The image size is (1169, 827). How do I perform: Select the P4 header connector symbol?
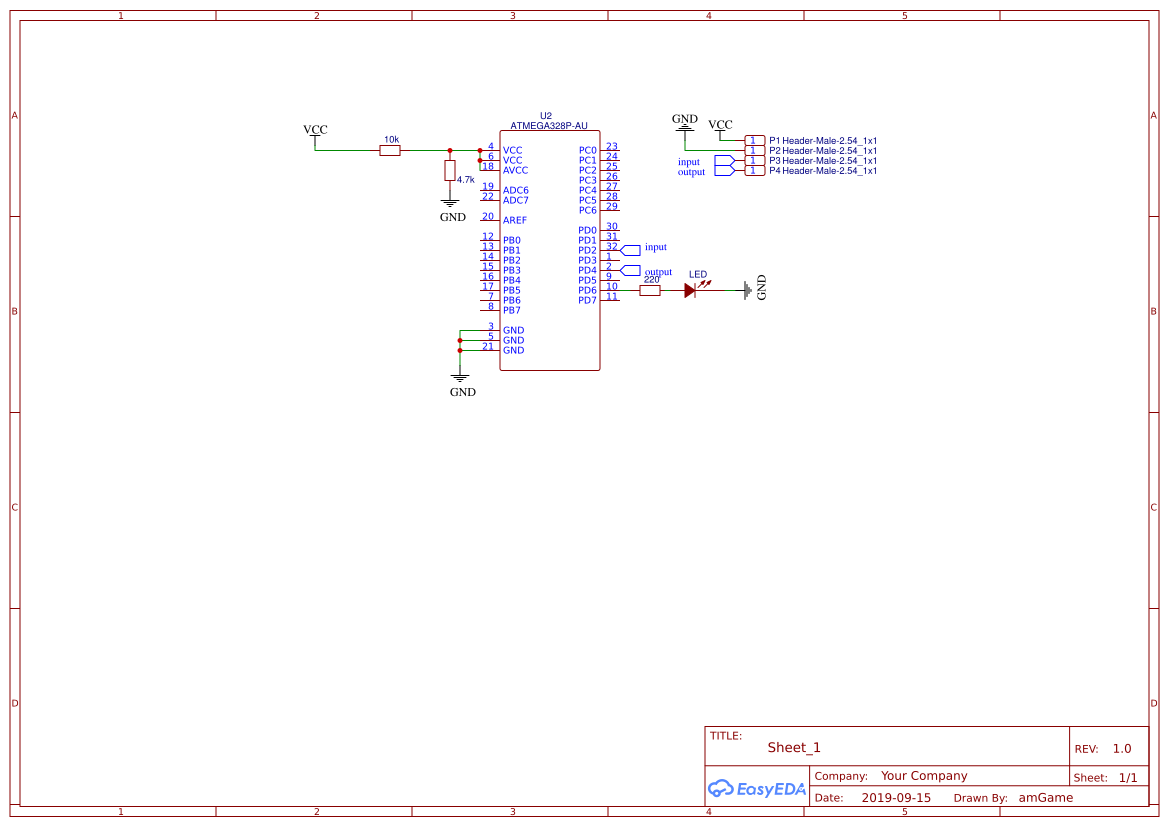tap(754, 170)
